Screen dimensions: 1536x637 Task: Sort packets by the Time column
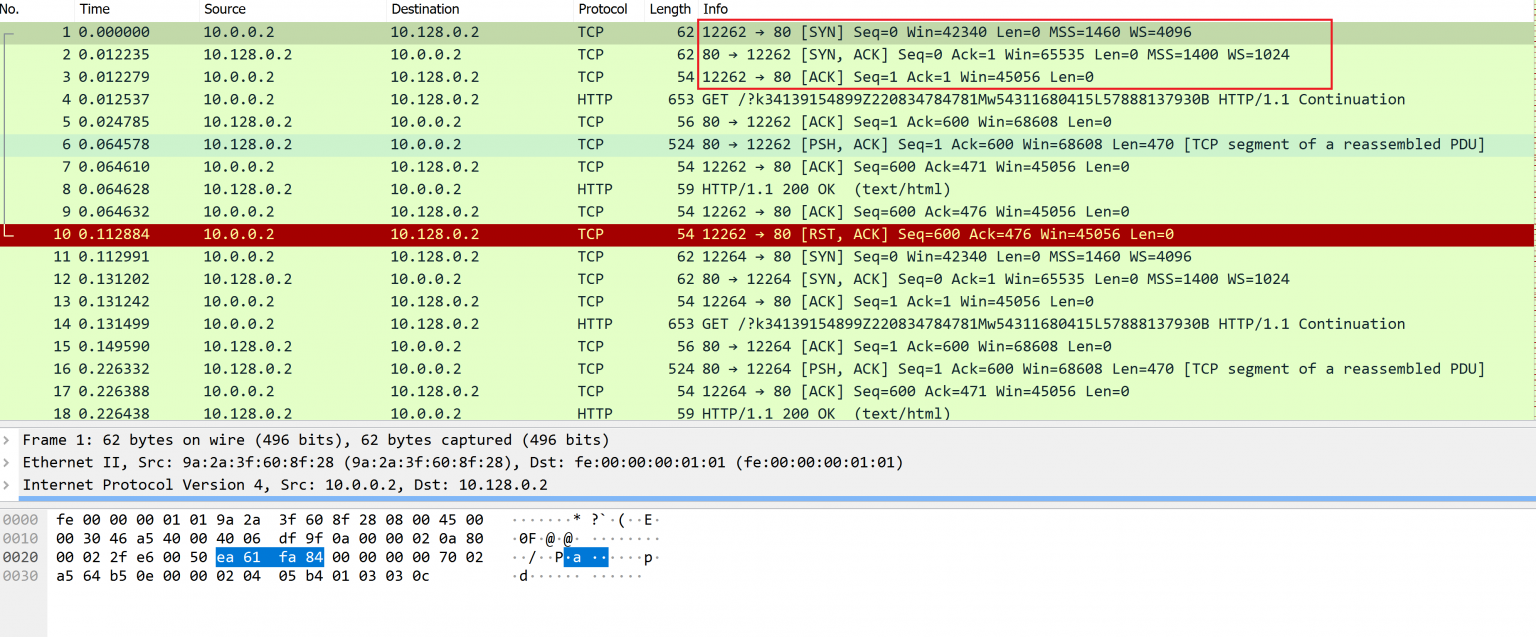[95, 9]
